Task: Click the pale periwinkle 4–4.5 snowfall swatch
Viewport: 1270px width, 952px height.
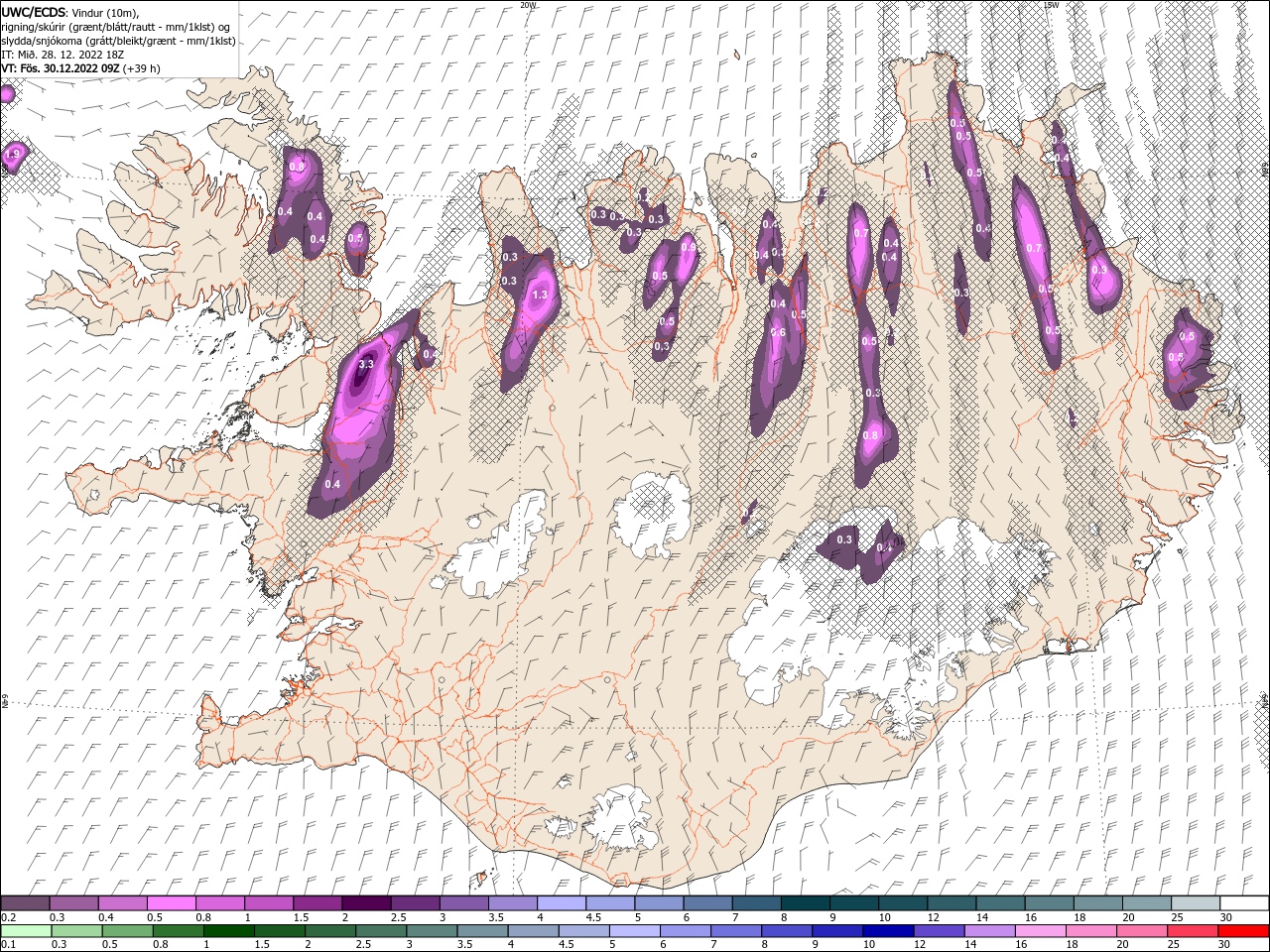Action: pyautogui.click(x=562, y=903)
